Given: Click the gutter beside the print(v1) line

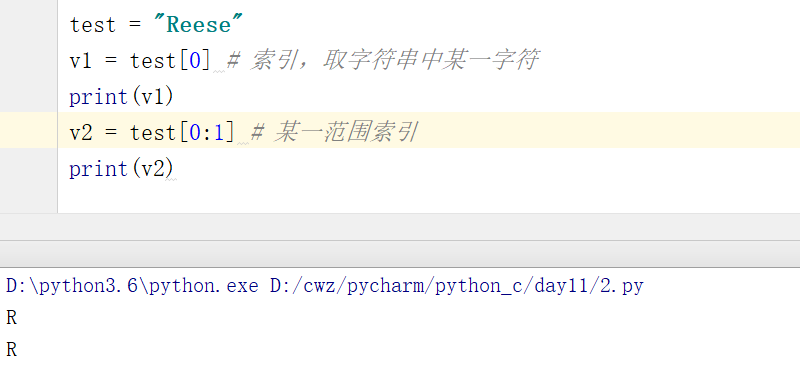Looking at the screenshot, I should pos(29,95).
